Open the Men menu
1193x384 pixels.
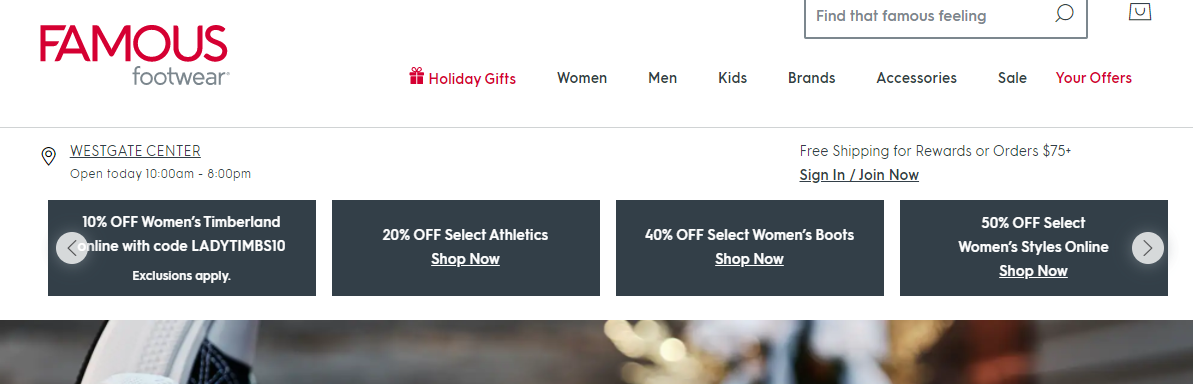click(663, 78)
